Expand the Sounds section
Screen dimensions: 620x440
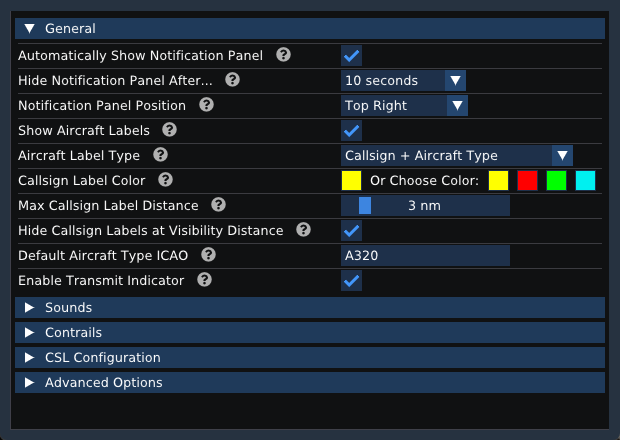tap(310, 308)
